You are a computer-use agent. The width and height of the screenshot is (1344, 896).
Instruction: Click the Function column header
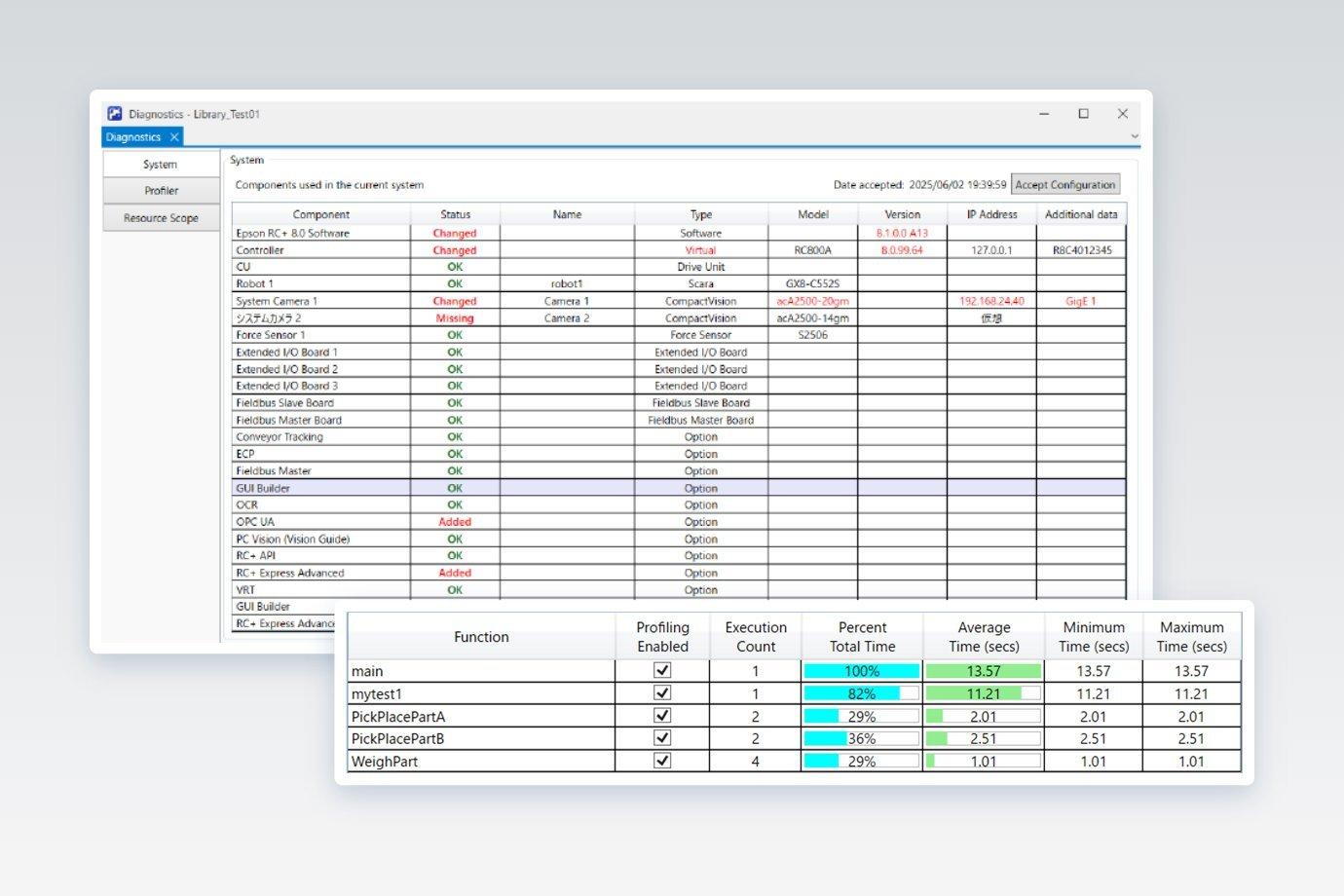point(481,637)
